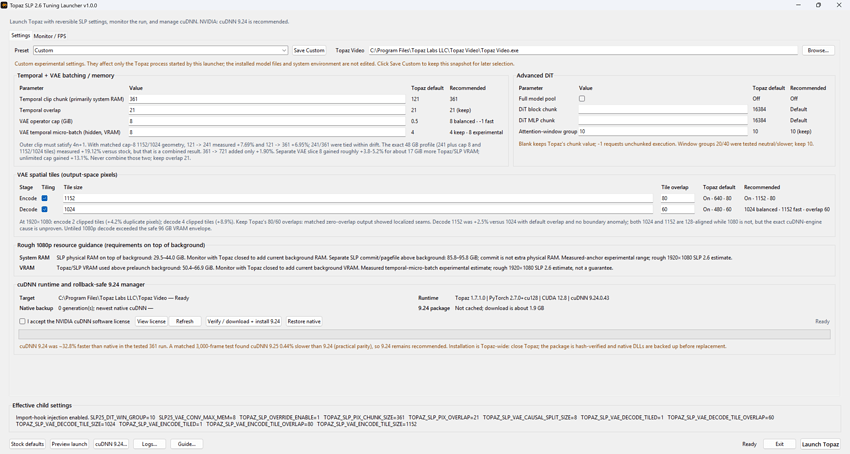The image size is (850, 454).
Task: Click the Temporal clip chunk value field
Action: [267, 99]
